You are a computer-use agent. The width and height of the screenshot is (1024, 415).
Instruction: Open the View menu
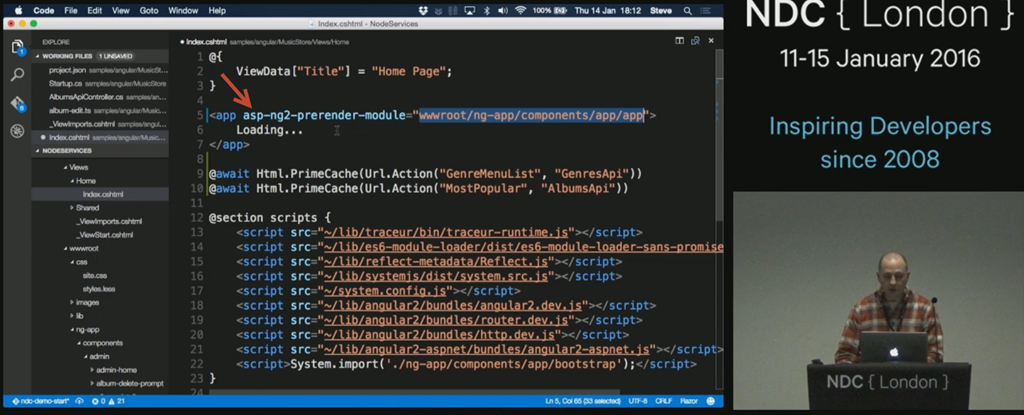pyautogui.click(x=121, y=10)
